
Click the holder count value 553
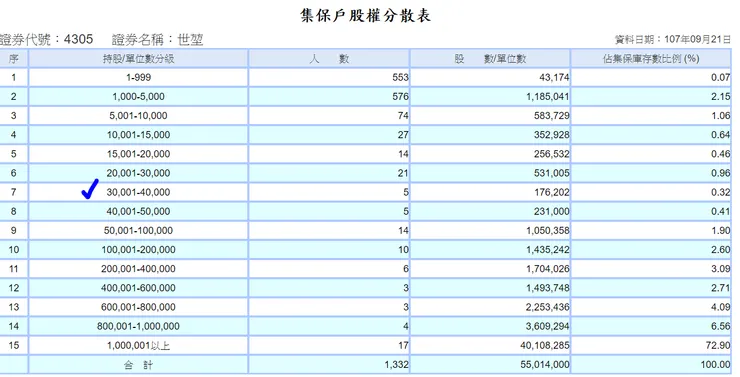pos(400,77)
